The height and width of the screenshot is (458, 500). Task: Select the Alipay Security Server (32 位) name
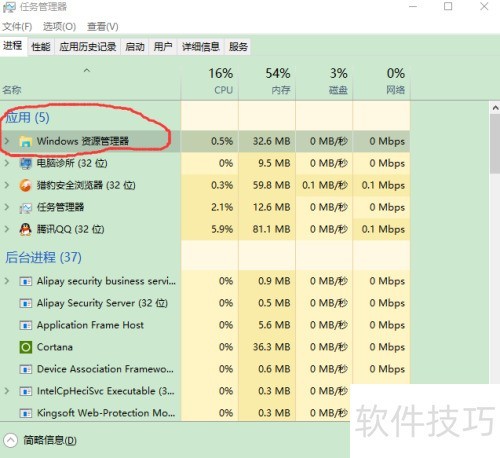point(102,303)
